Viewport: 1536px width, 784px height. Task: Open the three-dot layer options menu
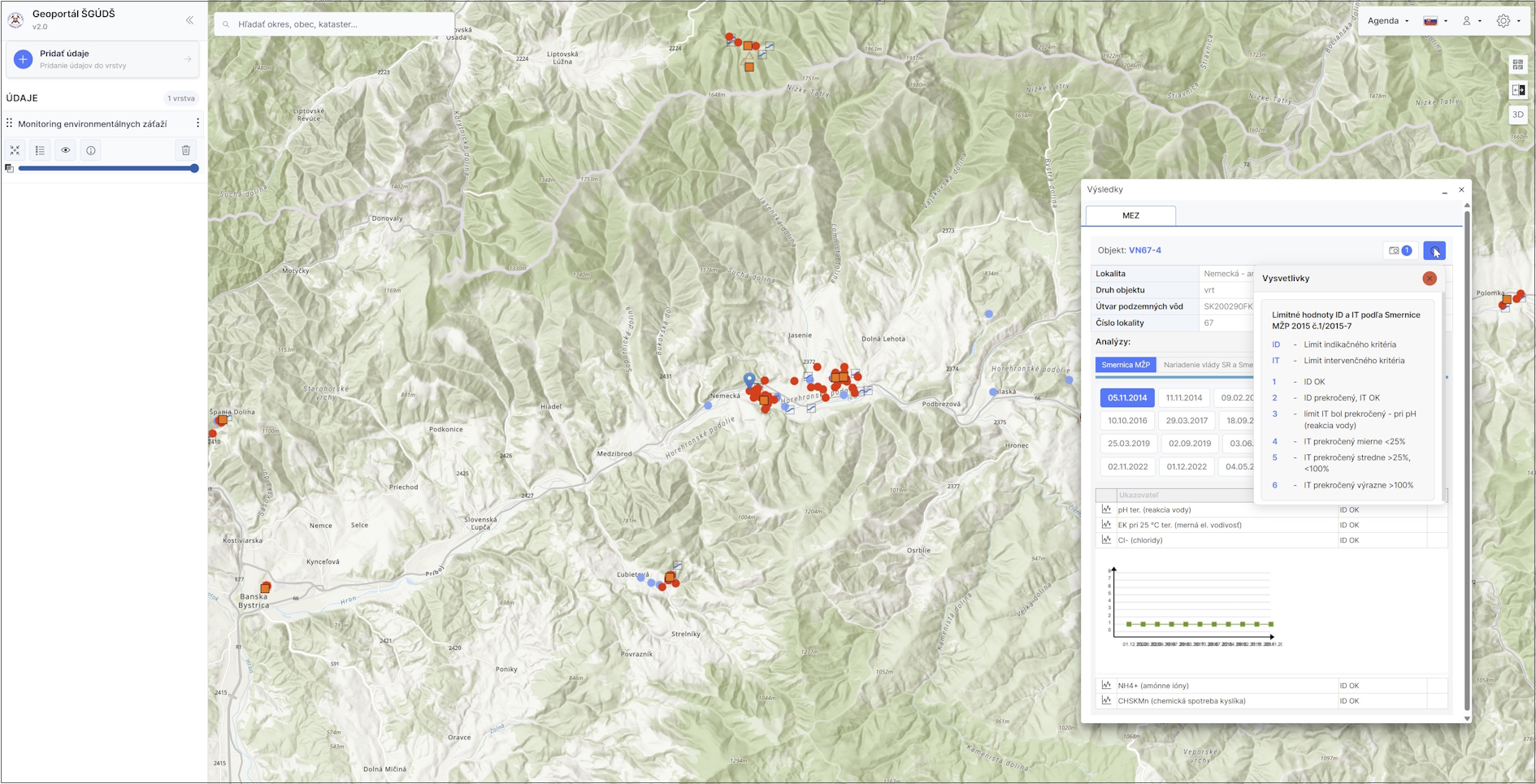pyautogui.click(x=197, y=123)
